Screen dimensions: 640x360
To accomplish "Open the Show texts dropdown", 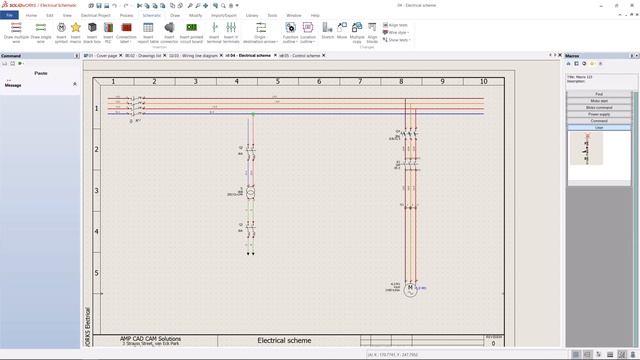I will click(x=396, y=40).
